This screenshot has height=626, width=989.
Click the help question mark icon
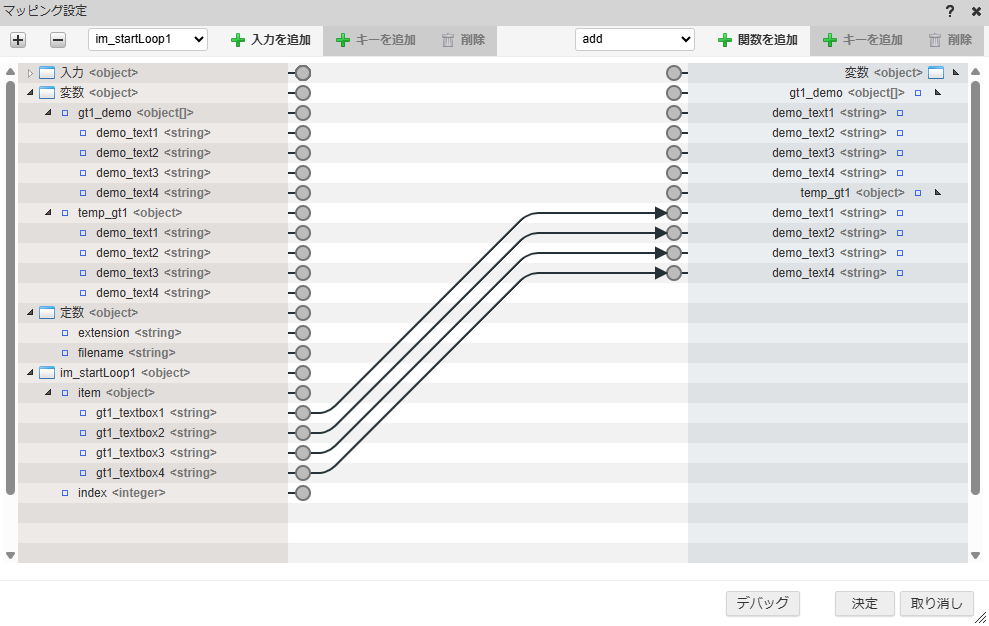pyautogui.click(x=949, y=11)
